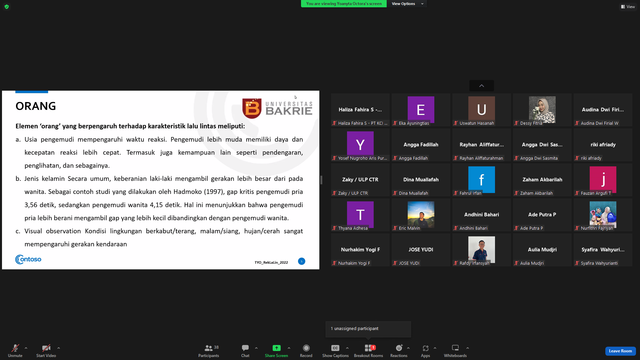This screenshot has width=640, height=360.
Task: Open the Reactions menu
Action: pyautogui.click(x=399, y=350)
